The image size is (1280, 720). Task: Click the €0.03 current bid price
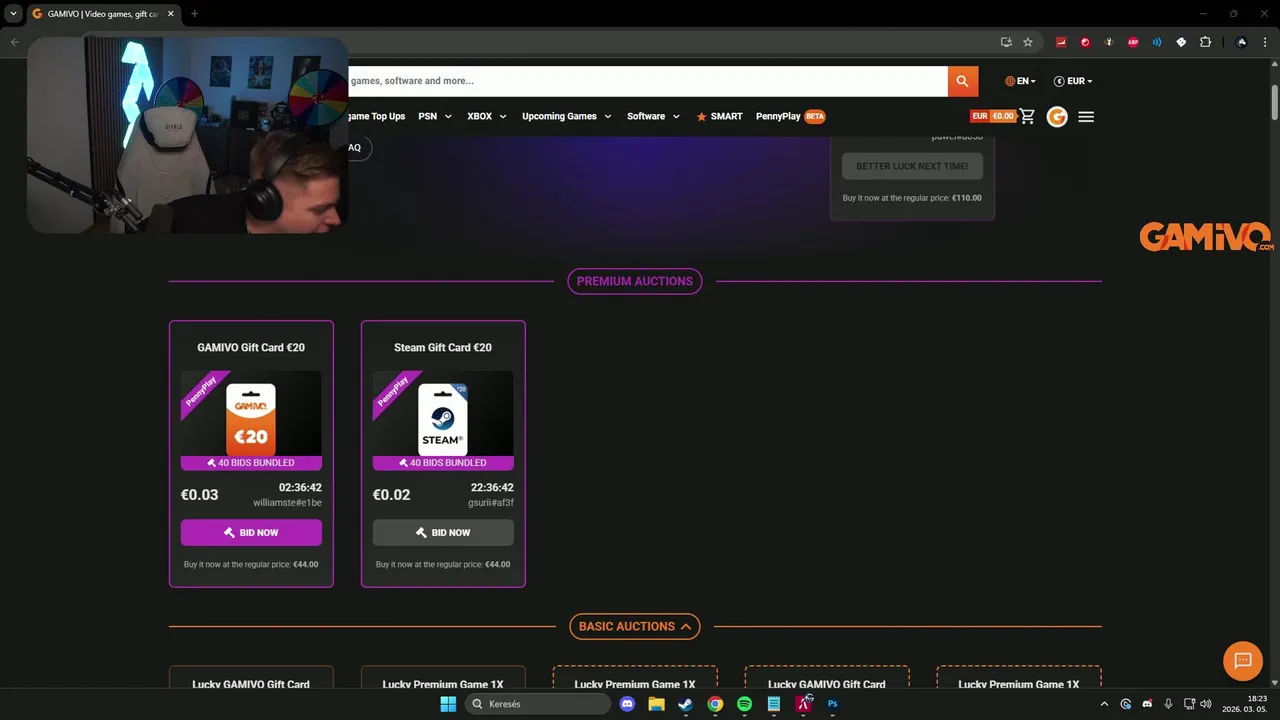(200, 495)
